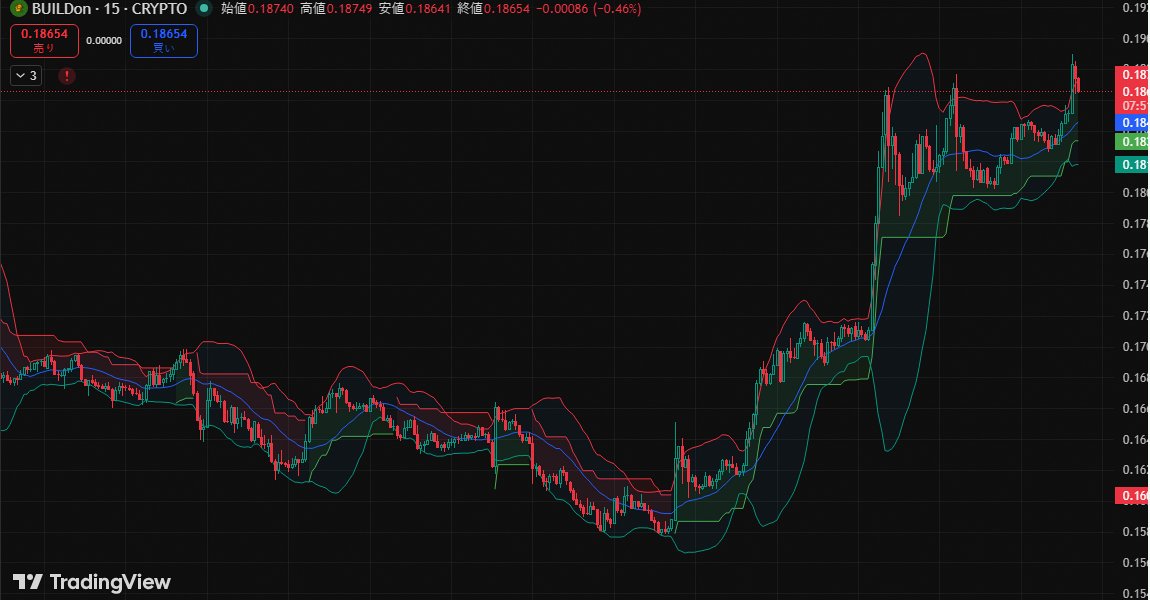The width and height of the screenshot is (1150, 600).
Task: Expand the collapsed indicators legend showing 3
Action: 26,76
